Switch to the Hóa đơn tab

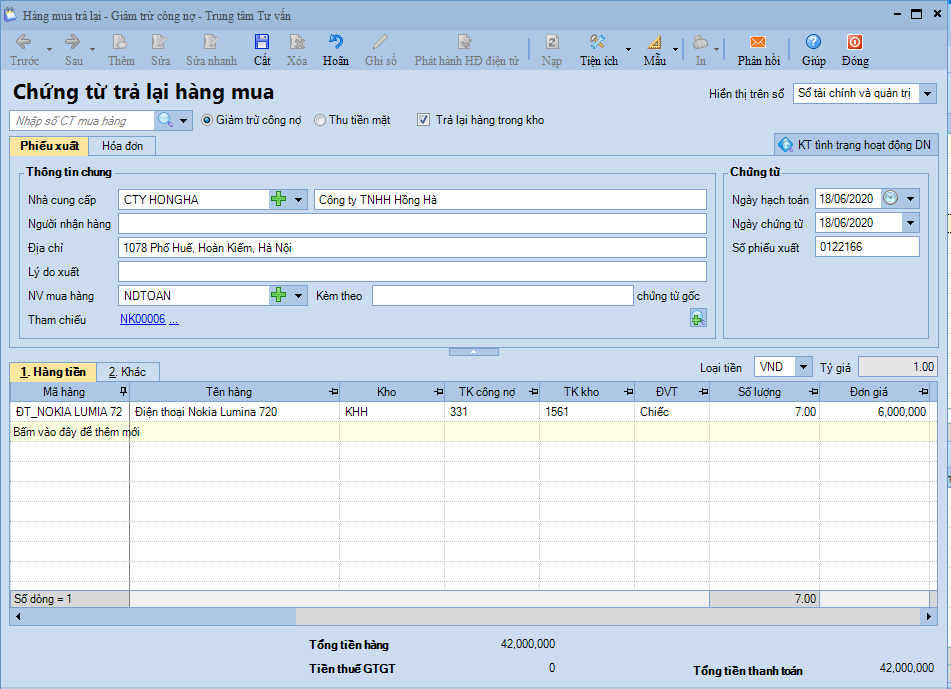[x=123, y=146]
